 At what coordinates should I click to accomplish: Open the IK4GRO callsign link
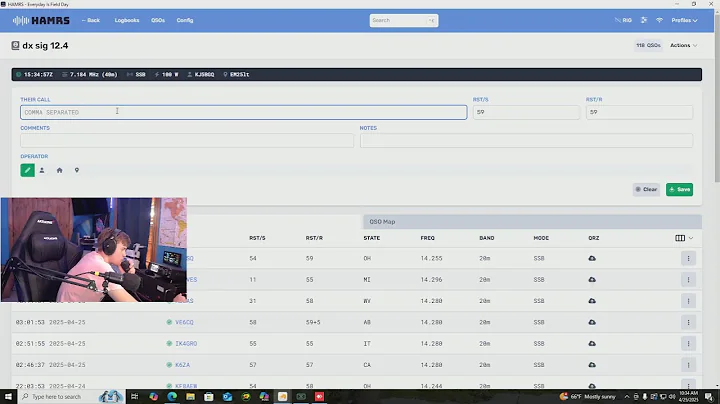[186, 343]
